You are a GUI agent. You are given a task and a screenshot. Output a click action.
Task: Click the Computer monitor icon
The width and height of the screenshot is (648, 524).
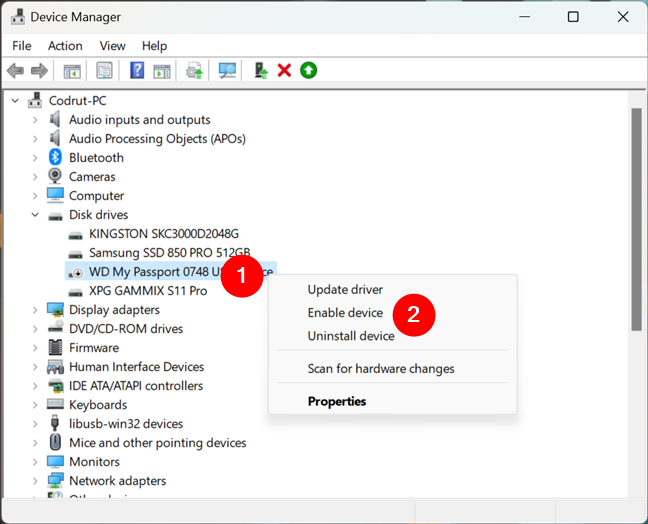click(x=55, y=195)
